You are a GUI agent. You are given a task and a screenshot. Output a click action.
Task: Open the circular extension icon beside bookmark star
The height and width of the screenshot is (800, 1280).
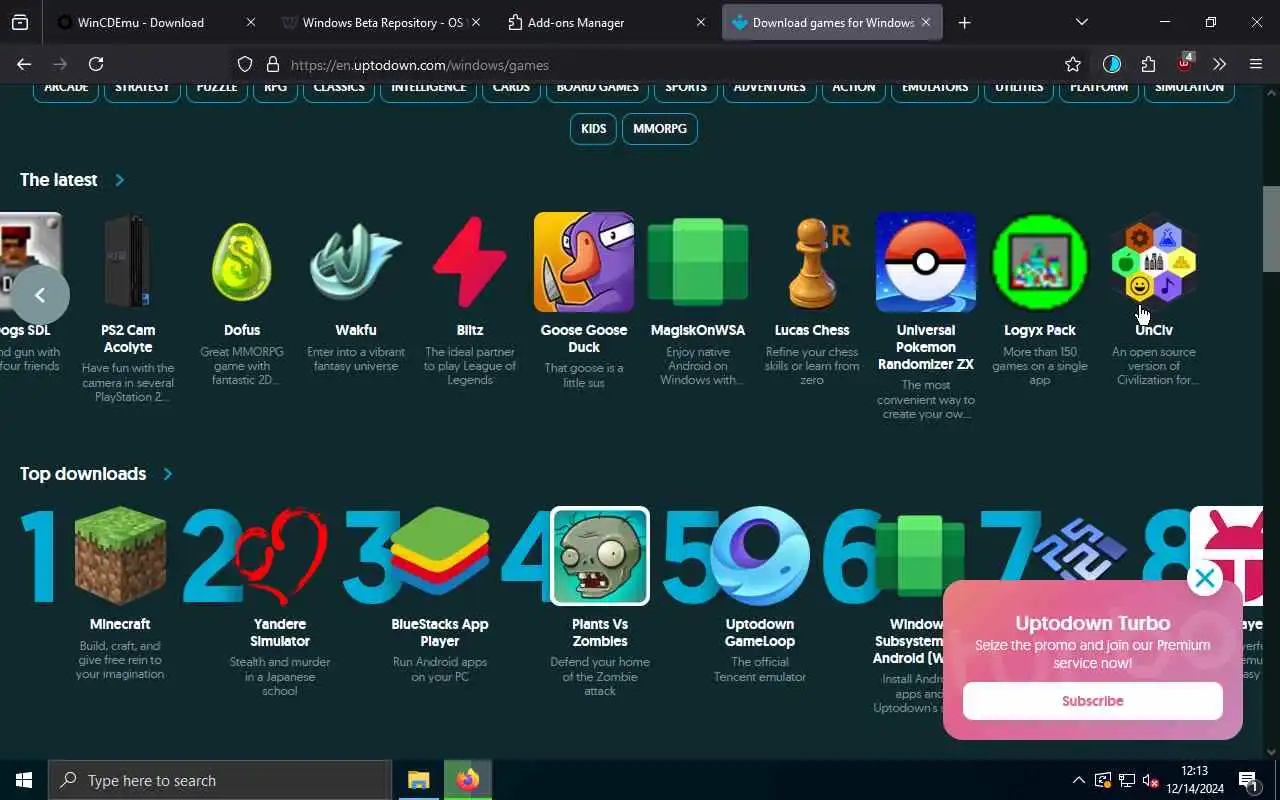coord(1112,64)
